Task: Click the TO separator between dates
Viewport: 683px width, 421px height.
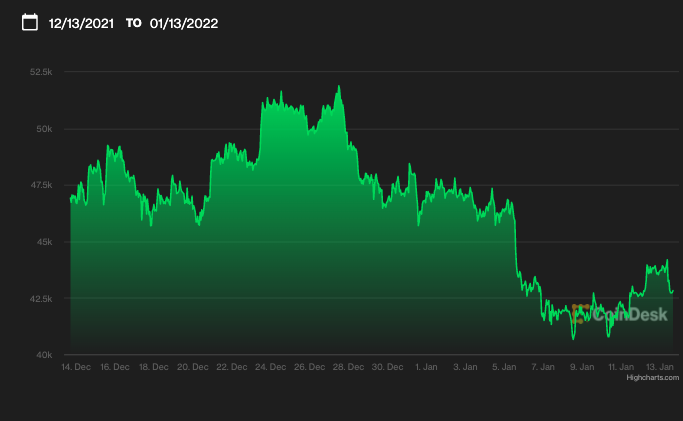Action: (134, 23)
